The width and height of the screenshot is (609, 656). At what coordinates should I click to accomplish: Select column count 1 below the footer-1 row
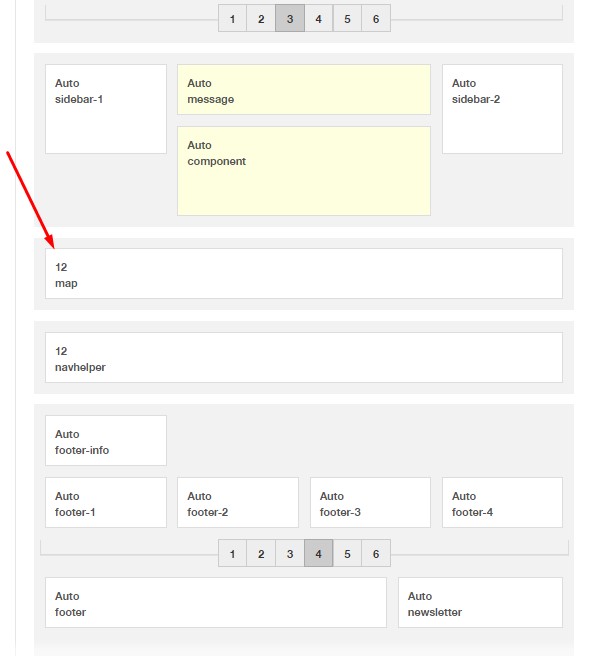(232, 553)
